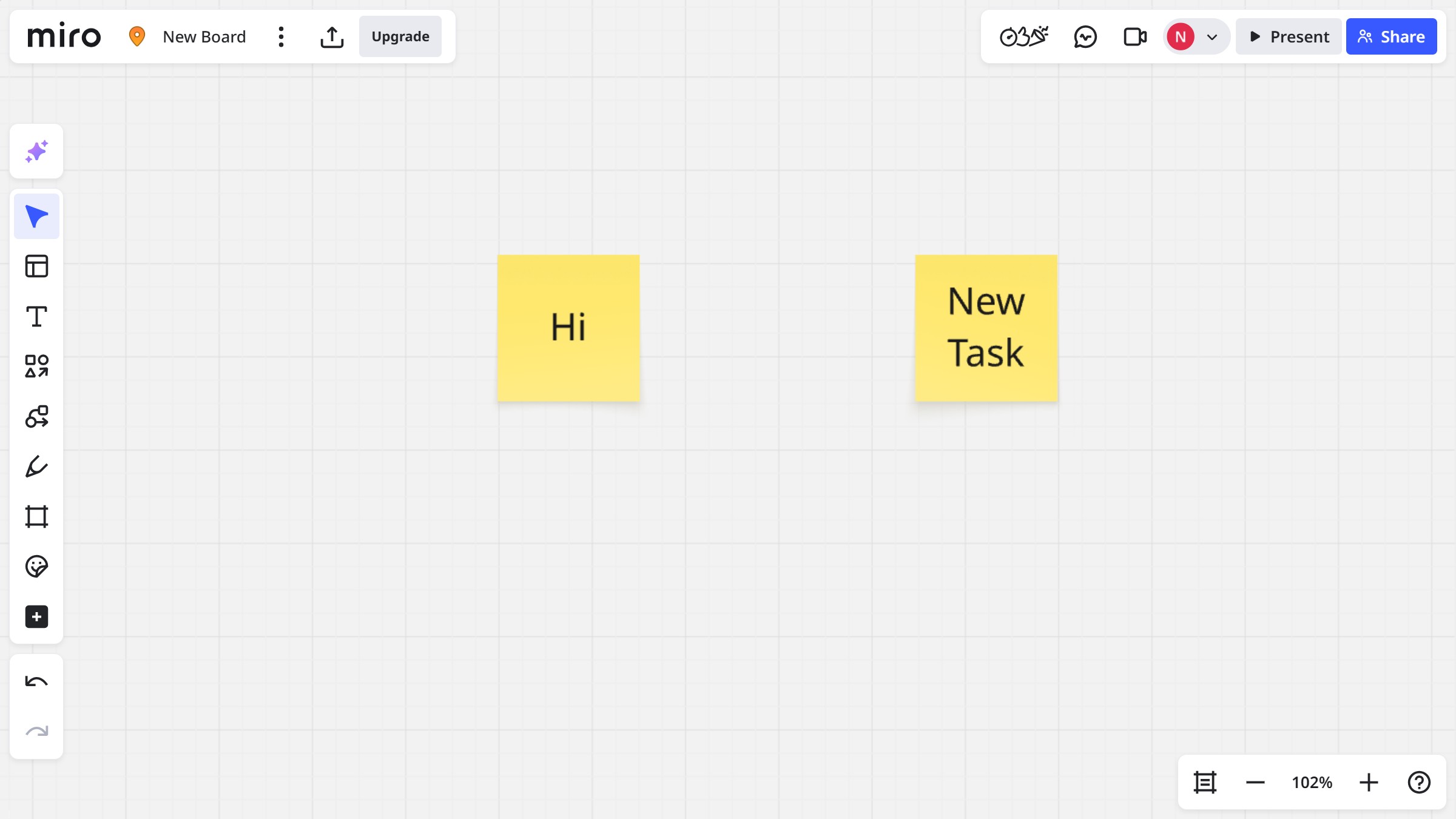The height and width of the screenshot is (819, 1456).
Task: Activate the Frame tool
Action: [x=36, y=516]
